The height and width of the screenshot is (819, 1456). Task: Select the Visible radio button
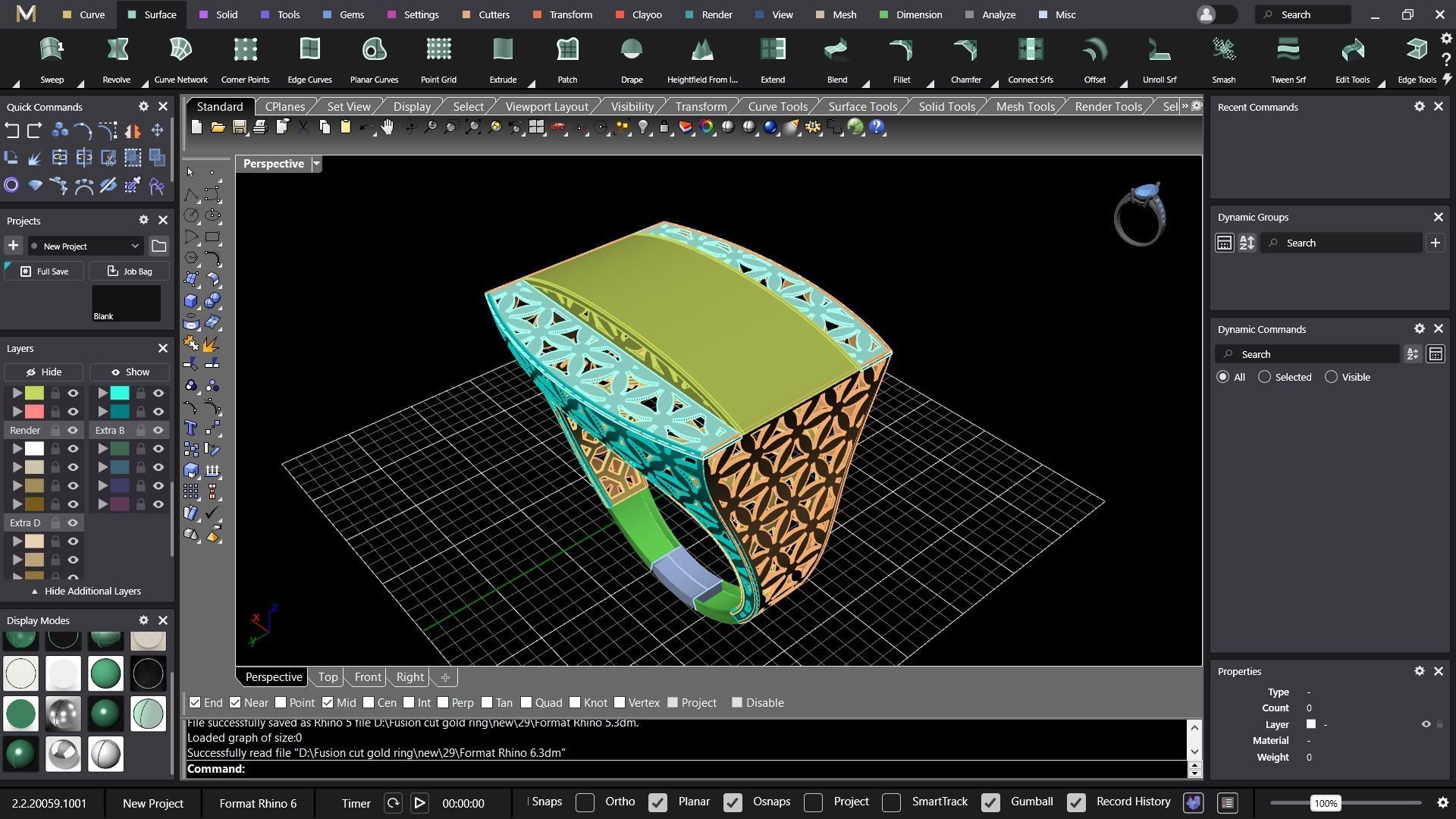tap(1331, 377)
